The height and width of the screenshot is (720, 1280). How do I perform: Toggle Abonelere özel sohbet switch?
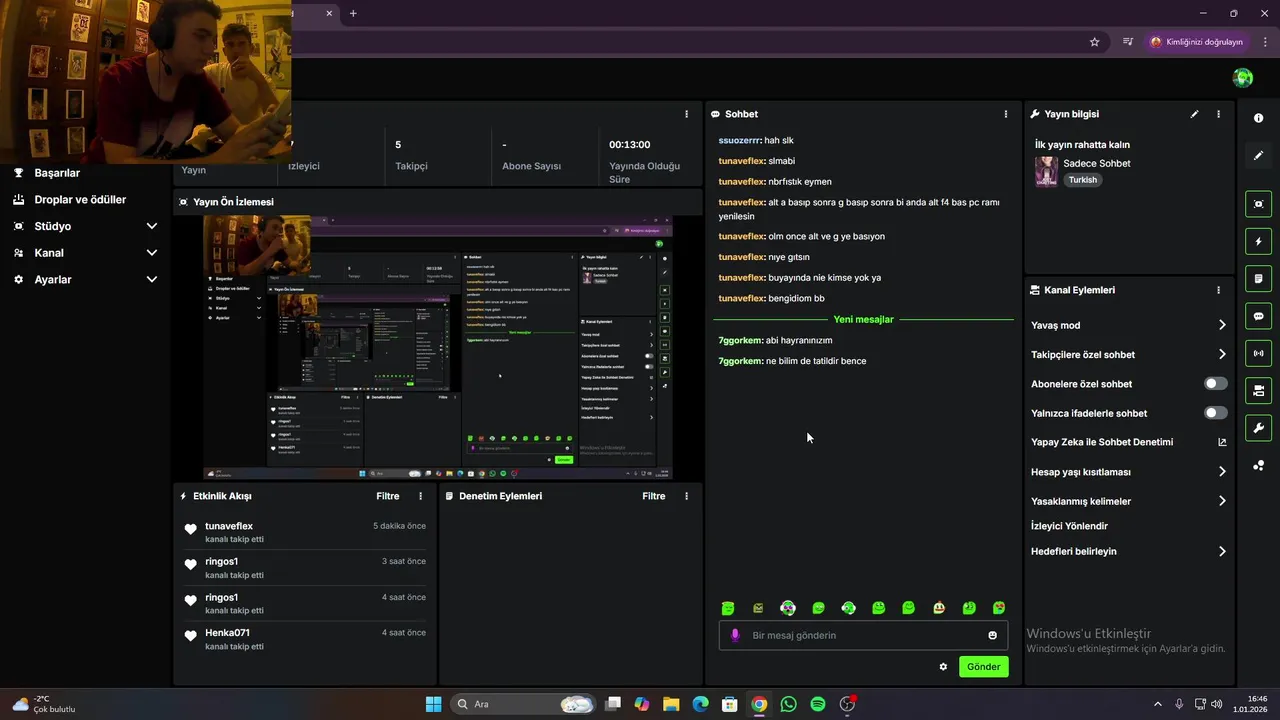[1215, 384]
